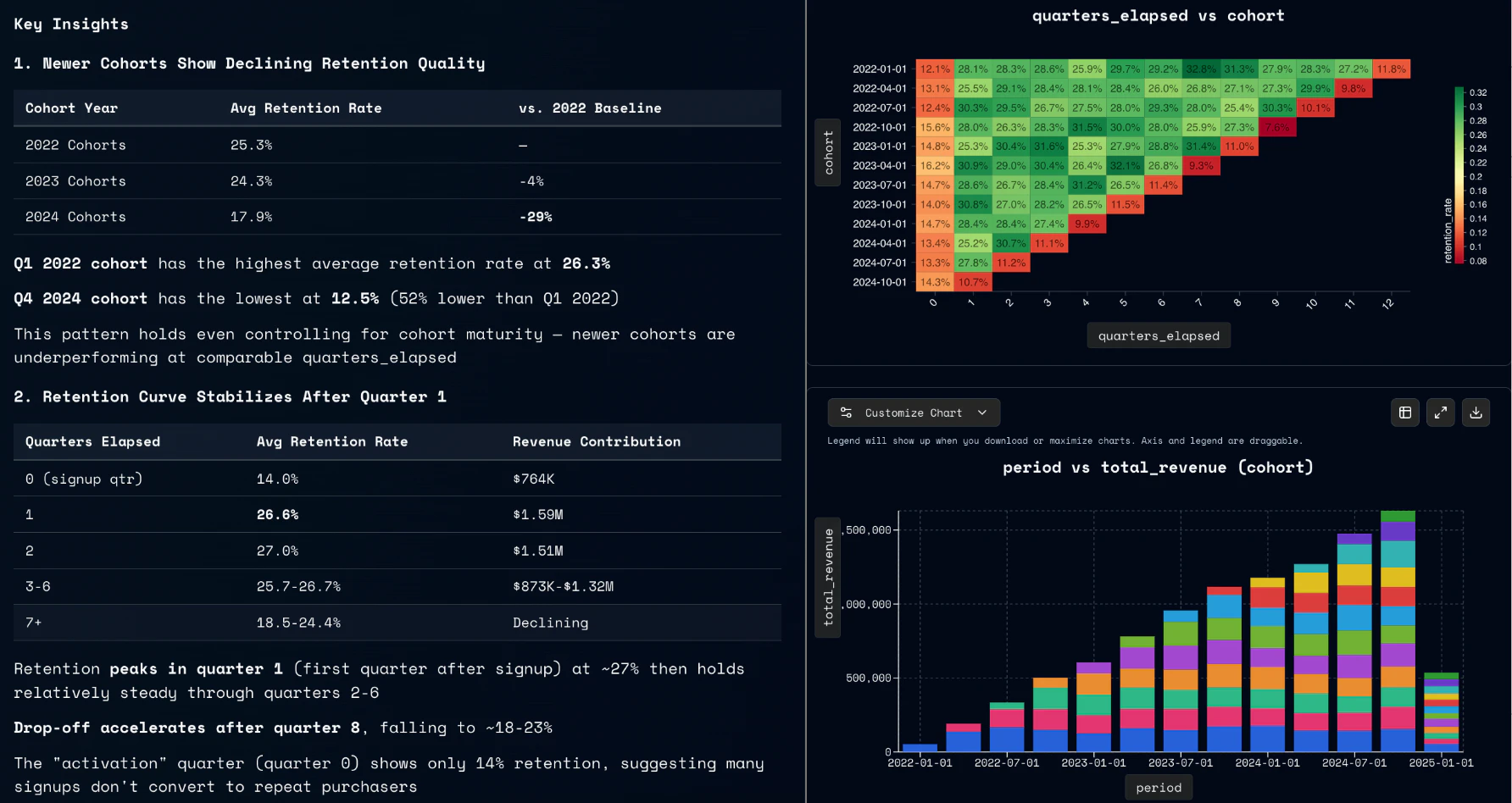This screenshot has width=1512, height=803.
Task: Open the chart data table view
Action: click(1404, 413)
